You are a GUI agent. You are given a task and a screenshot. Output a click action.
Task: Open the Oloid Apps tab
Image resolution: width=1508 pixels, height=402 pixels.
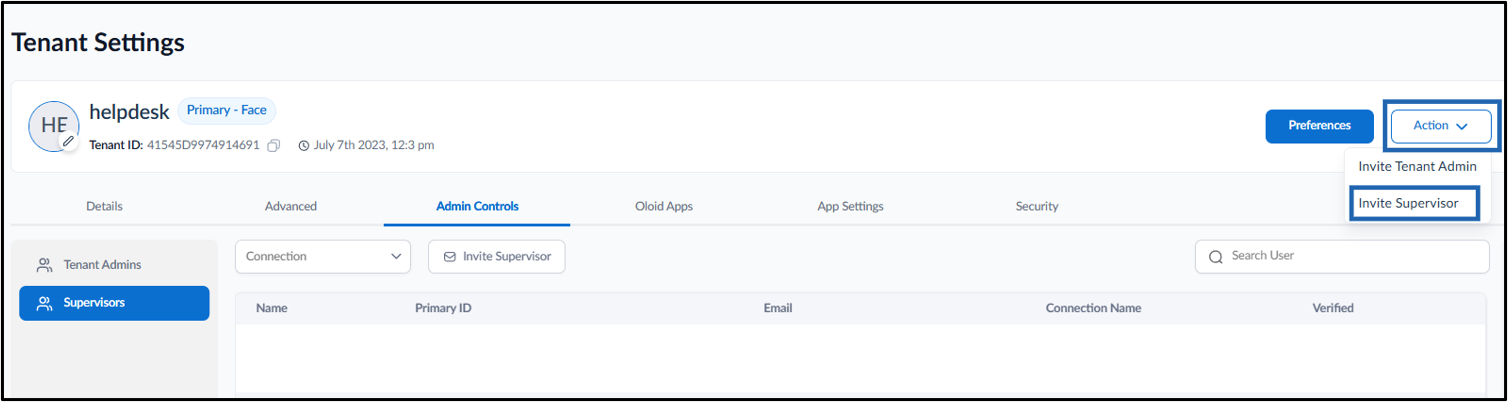click(x=664, y=206)
